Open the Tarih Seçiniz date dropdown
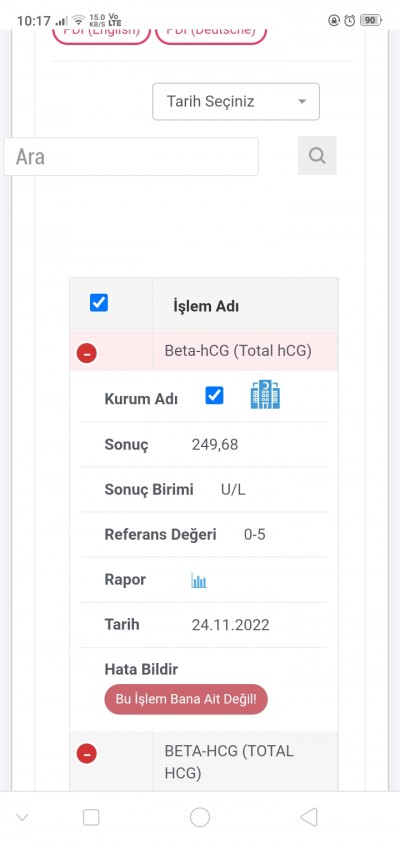This screenshot has width=400, height=844. 236,101
